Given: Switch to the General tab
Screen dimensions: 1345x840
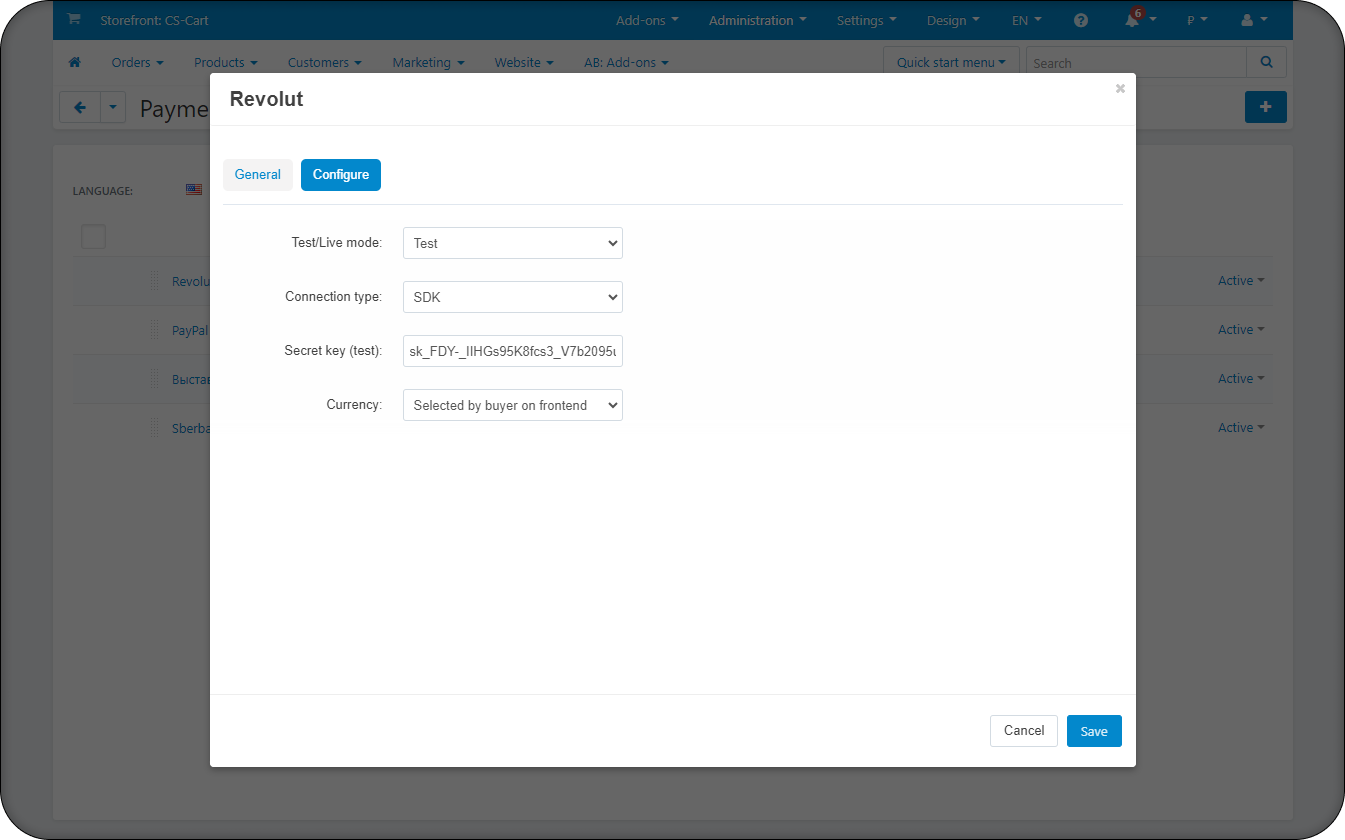Looking at the screenshot, I should click(x=258, y=174).
